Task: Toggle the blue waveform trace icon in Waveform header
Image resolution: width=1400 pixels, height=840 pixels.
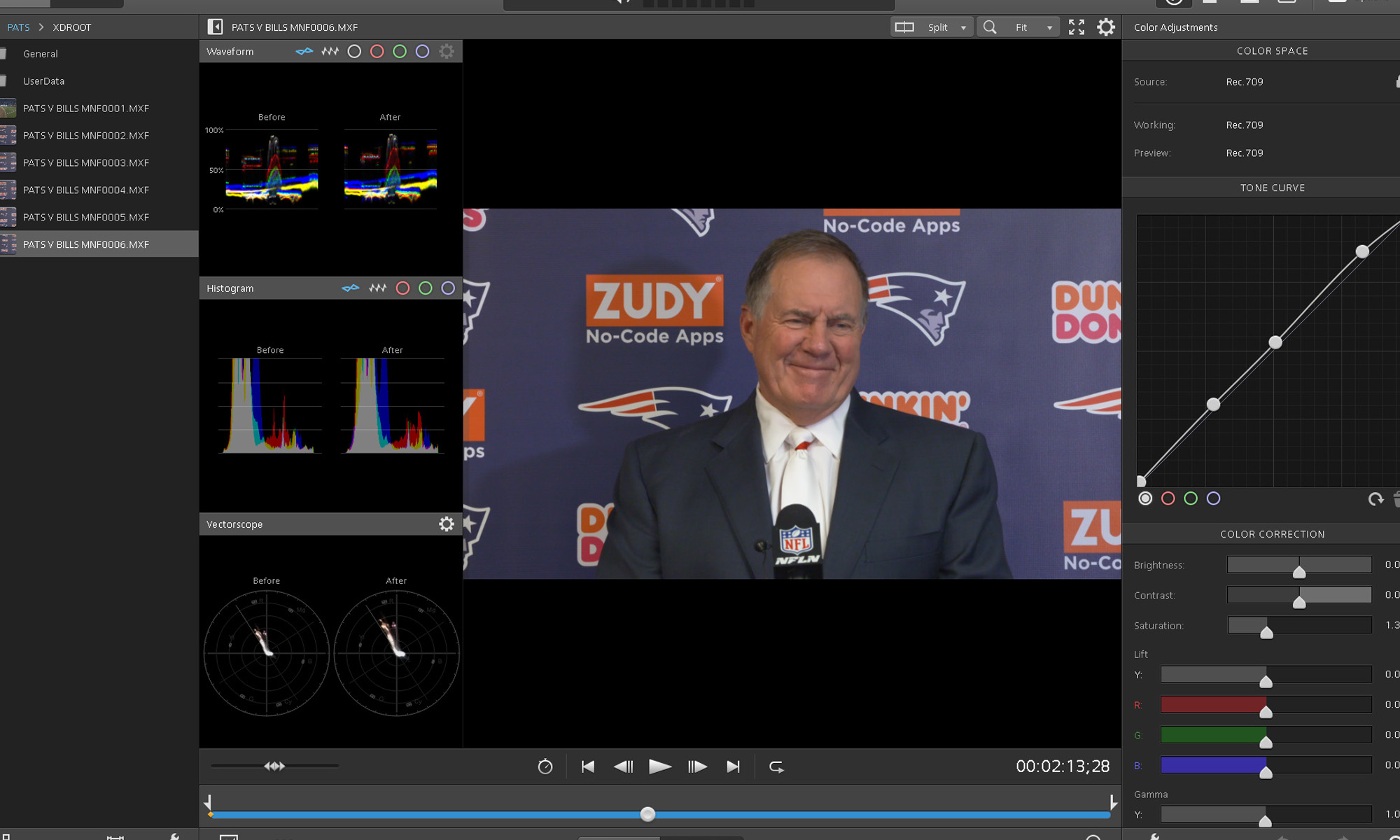Action: (304, 51)
